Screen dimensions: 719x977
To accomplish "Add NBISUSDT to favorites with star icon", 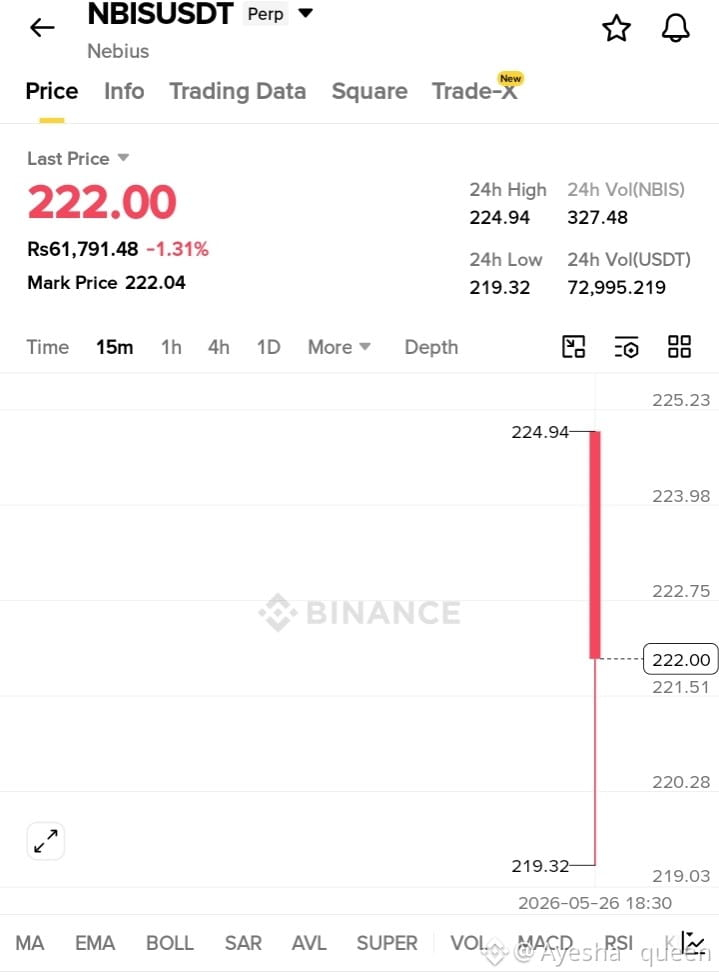I will [616, 28].
